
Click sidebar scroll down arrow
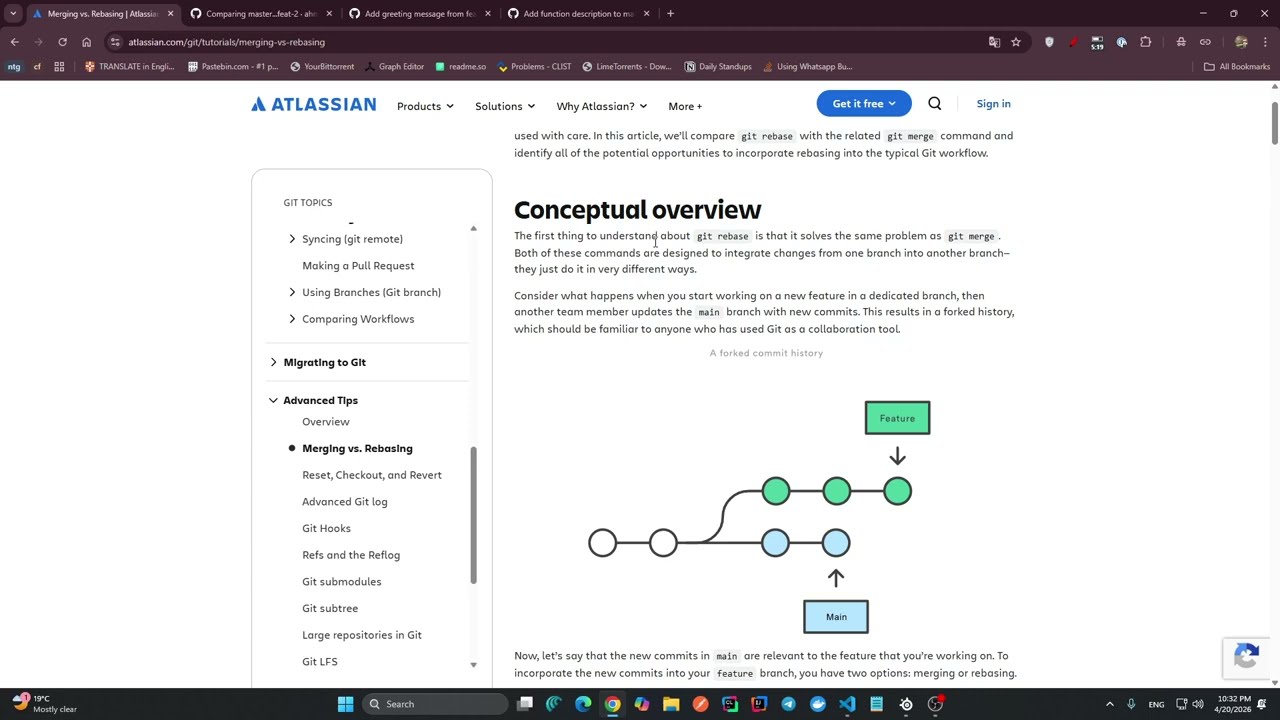coord(474,665)
